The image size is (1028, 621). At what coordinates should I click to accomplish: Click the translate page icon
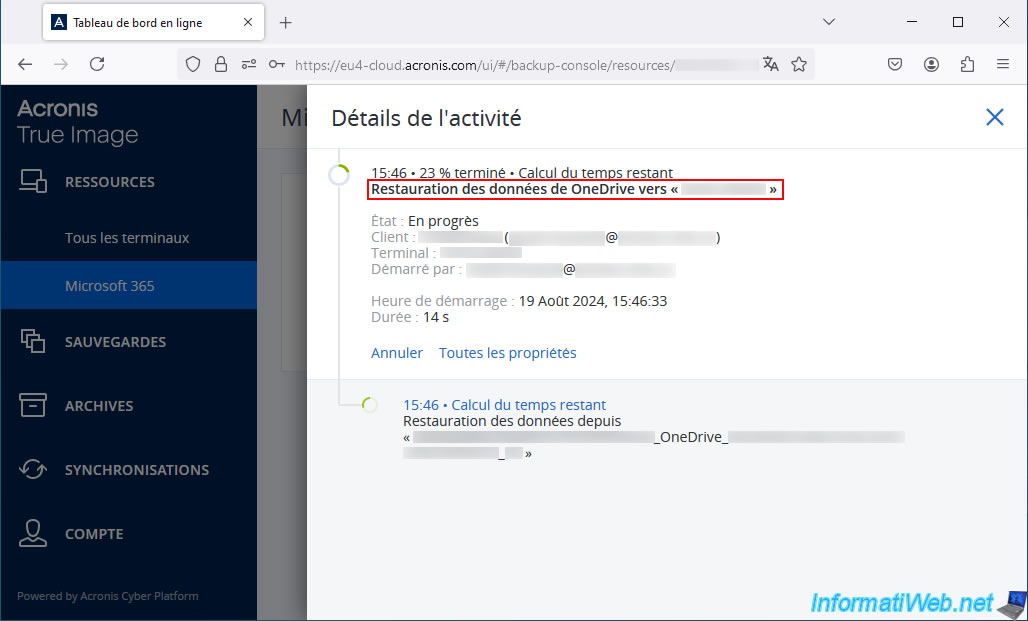[x=771, y=64]
